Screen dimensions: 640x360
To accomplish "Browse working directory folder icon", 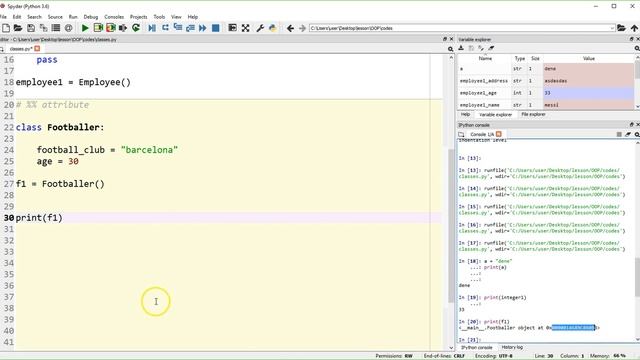I will point(621,28).
